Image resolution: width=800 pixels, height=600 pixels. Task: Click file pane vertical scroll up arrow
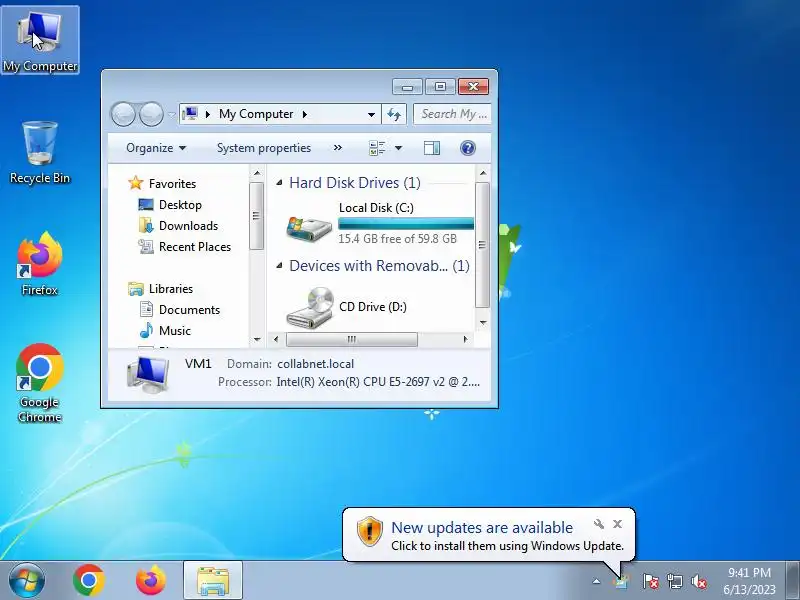point(483,173)
